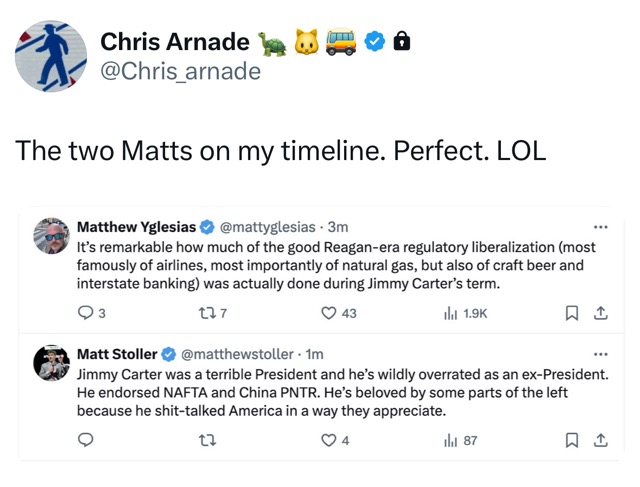The height and width of the screenshot is (487, 640).
Task: Reply to Matthew Yglesias's tweet
Action: [x=85, y=313]
